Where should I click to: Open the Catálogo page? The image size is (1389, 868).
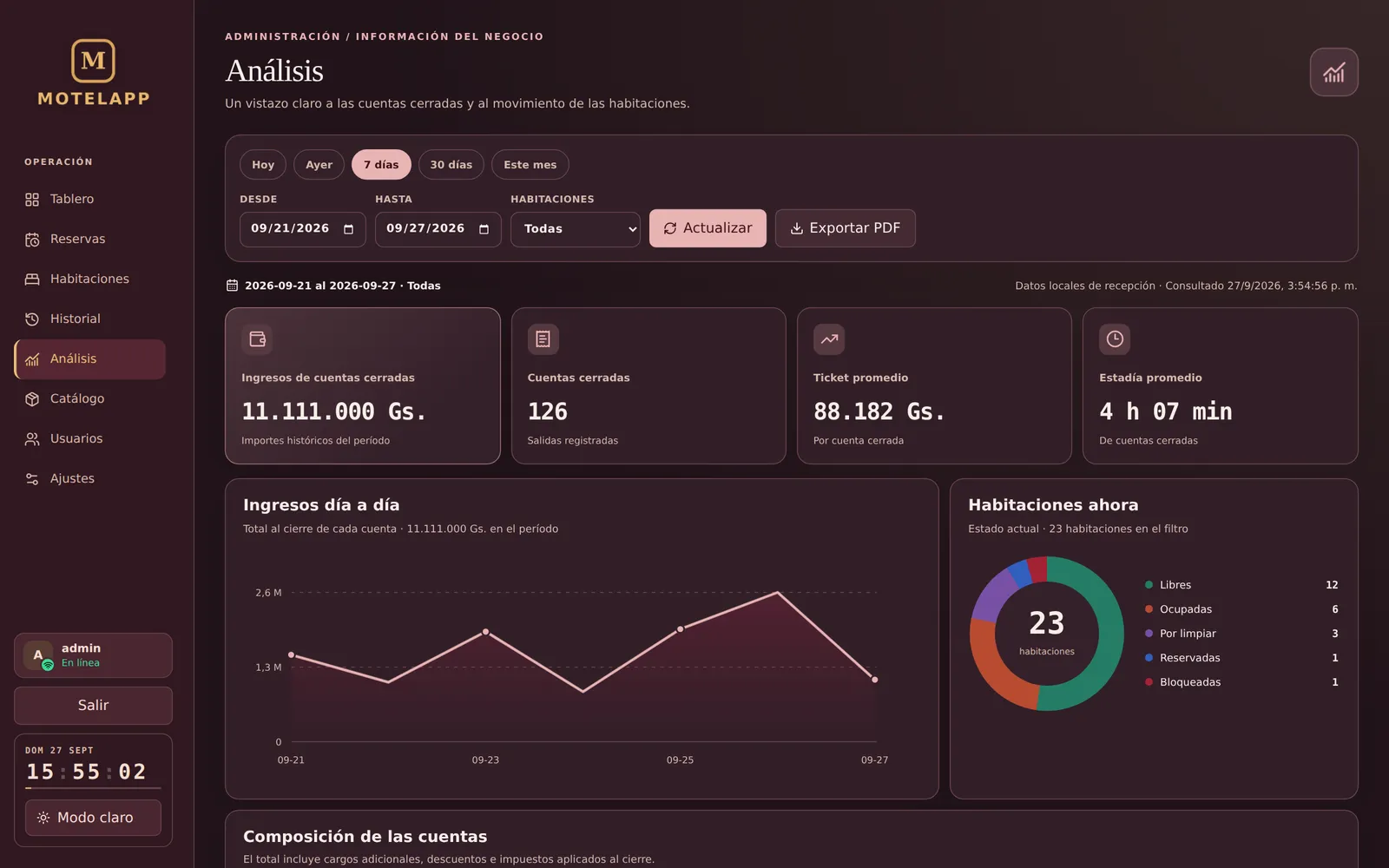[89, 399]
